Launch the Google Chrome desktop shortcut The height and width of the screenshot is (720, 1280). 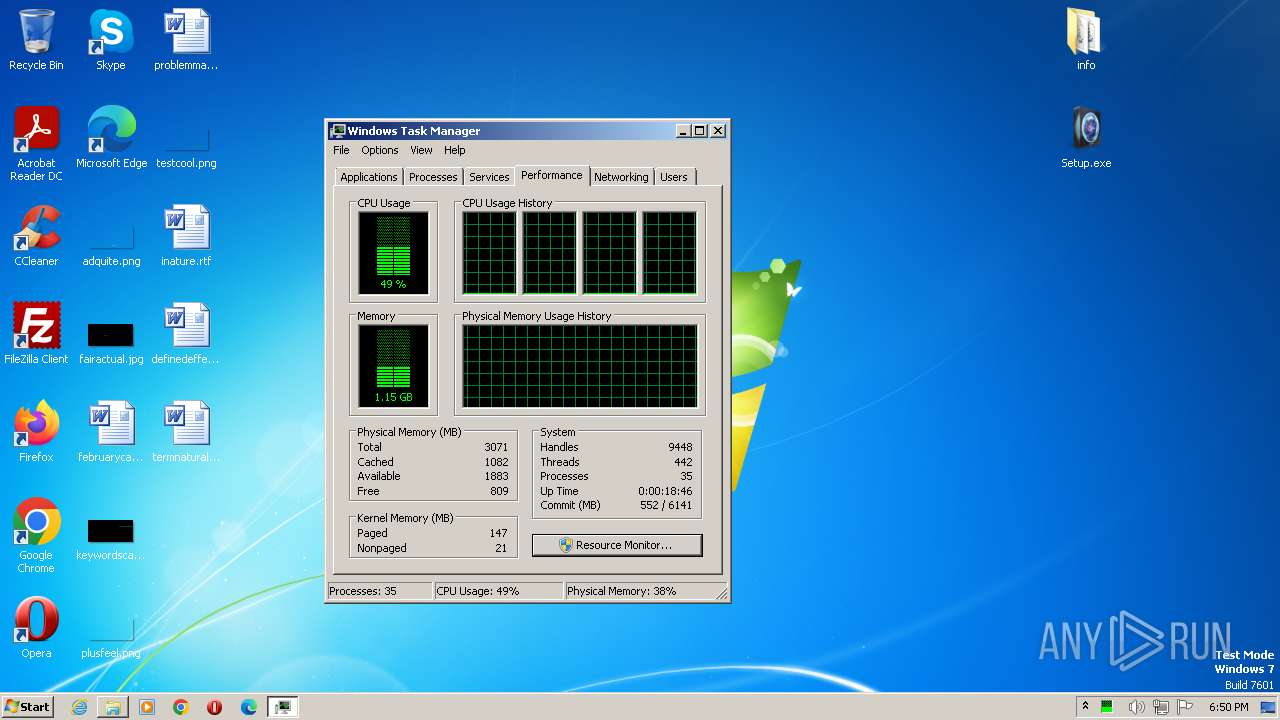[36, 536]
